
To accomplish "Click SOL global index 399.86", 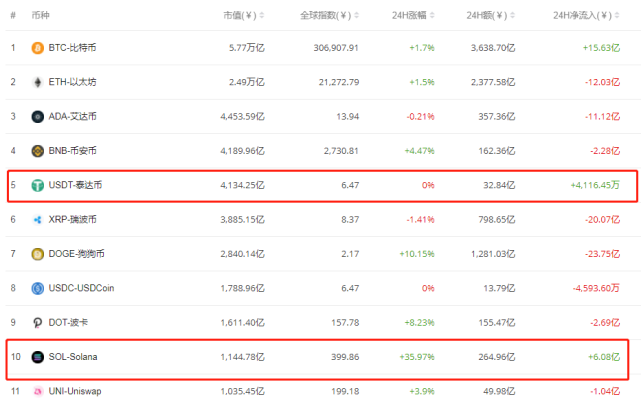I will (345, 357).
